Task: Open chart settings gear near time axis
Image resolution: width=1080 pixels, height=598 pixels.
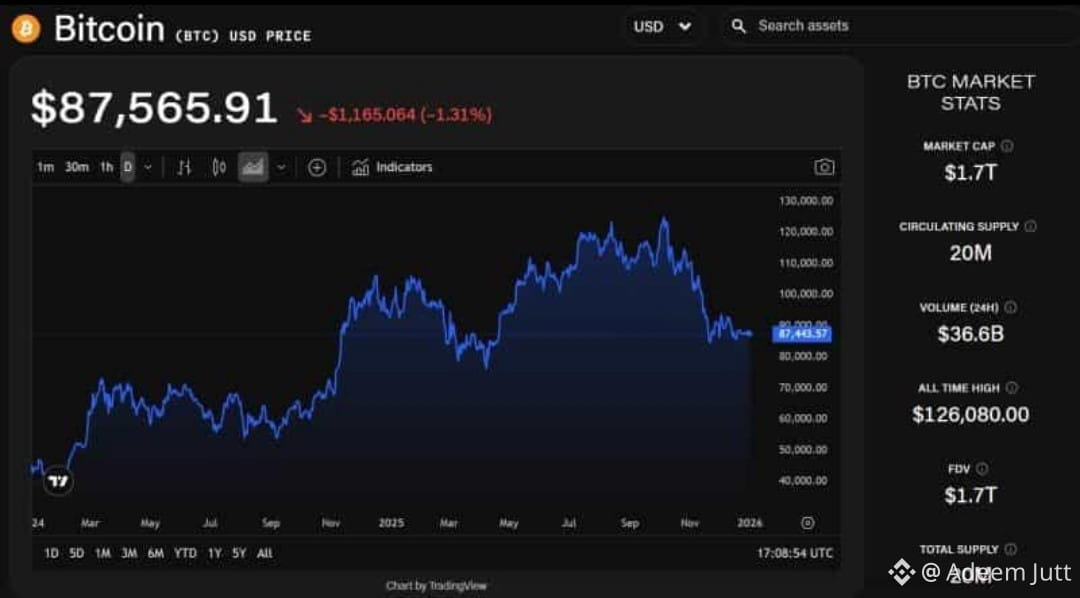Action: click(808, 523)
